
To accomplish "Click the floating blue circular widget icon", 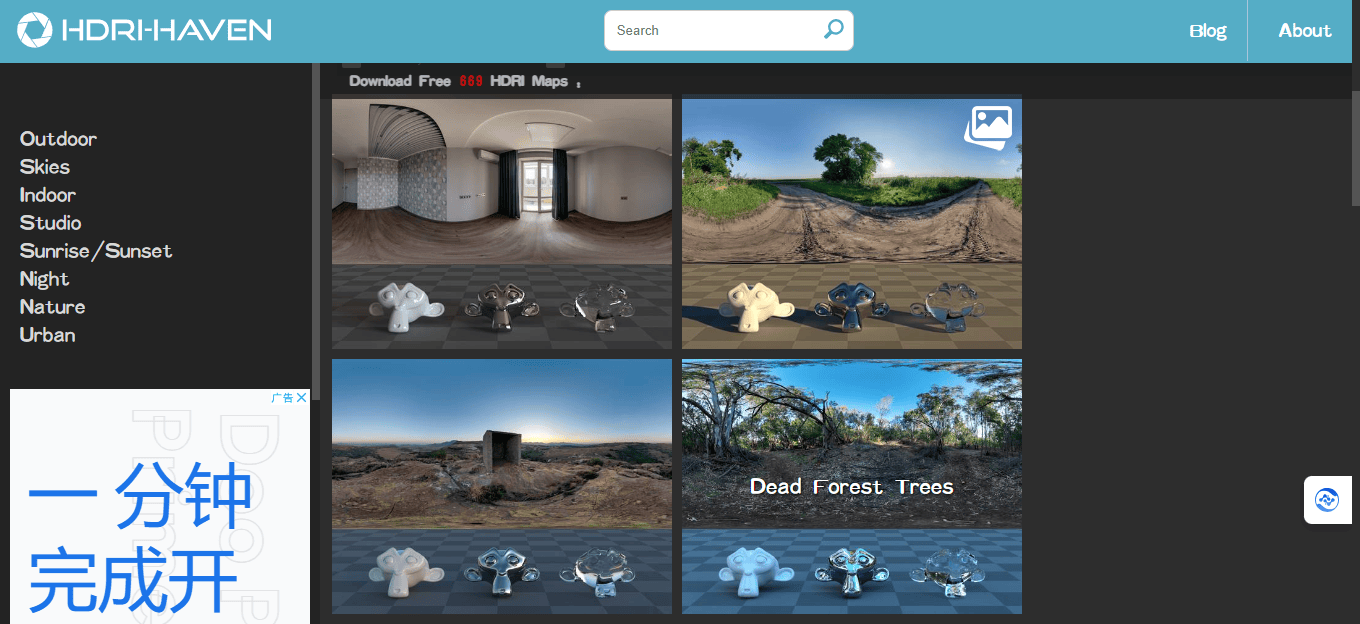I will 1327,500.
